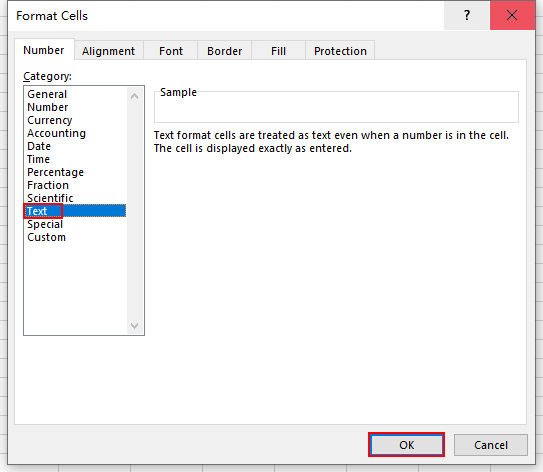Click the help question mark icon
This screenshot has width=543, height=472.
467,16
